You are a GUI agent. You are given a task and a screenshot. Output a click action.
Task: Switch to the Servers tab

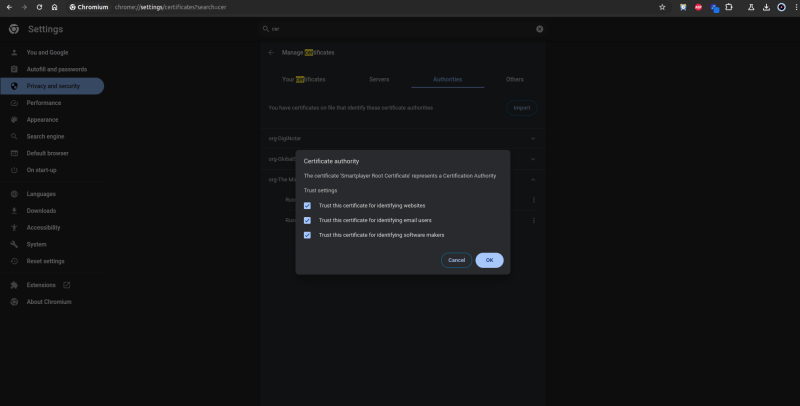(x=379, y=80)
